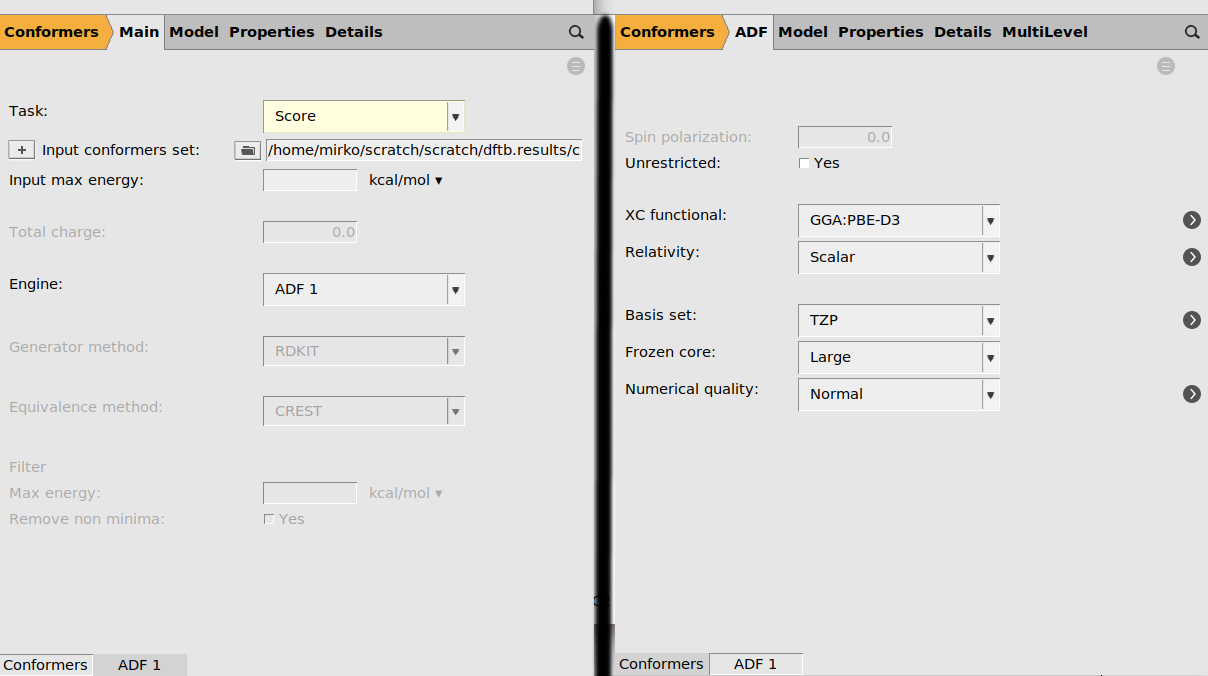Click the search magnifier in the right ADF panel
The image size is (1208, 676).
pos(1192,31)
